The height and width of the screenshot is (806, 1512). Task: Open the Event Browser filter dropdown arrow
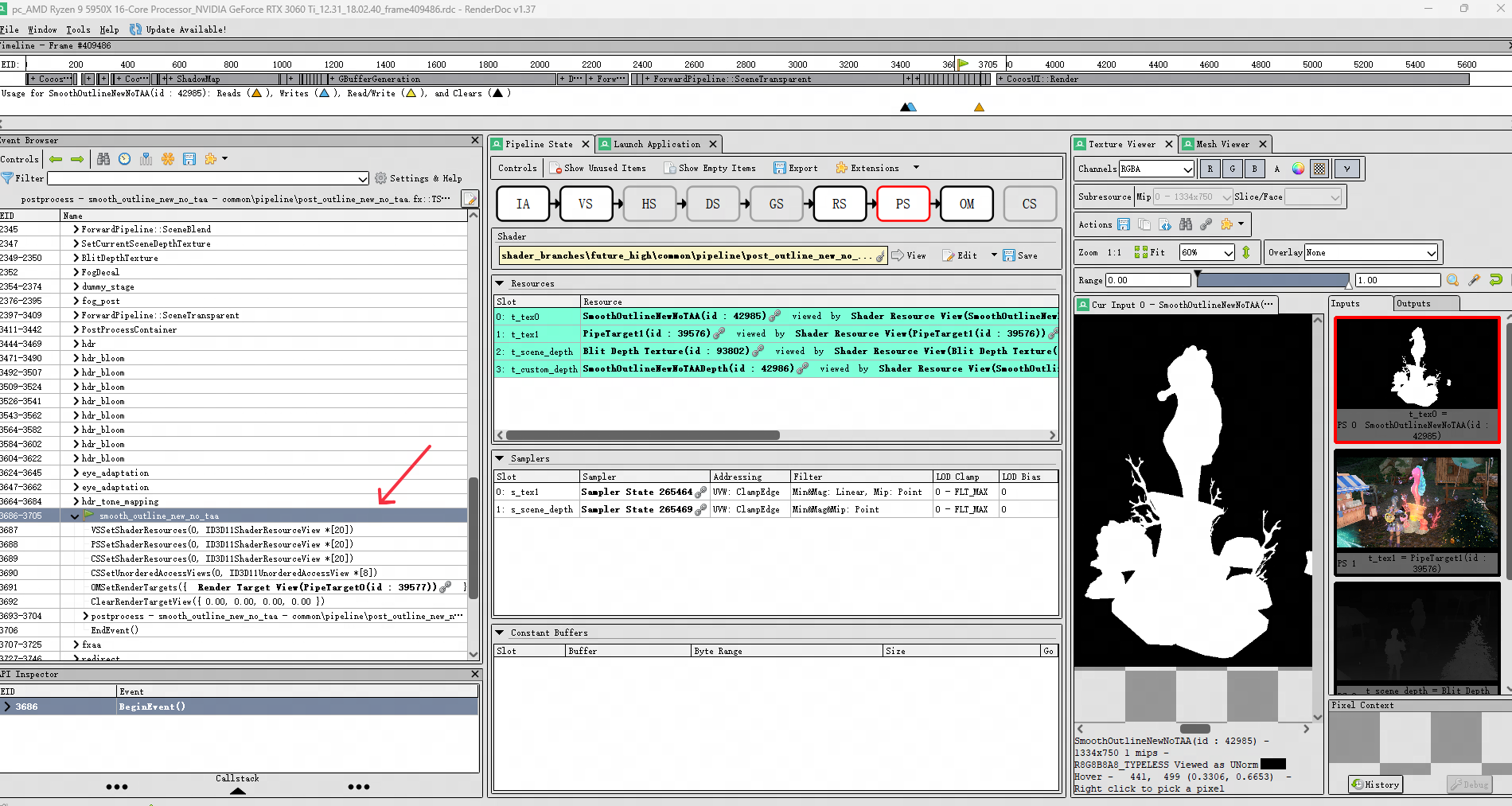tap(363, 178)
